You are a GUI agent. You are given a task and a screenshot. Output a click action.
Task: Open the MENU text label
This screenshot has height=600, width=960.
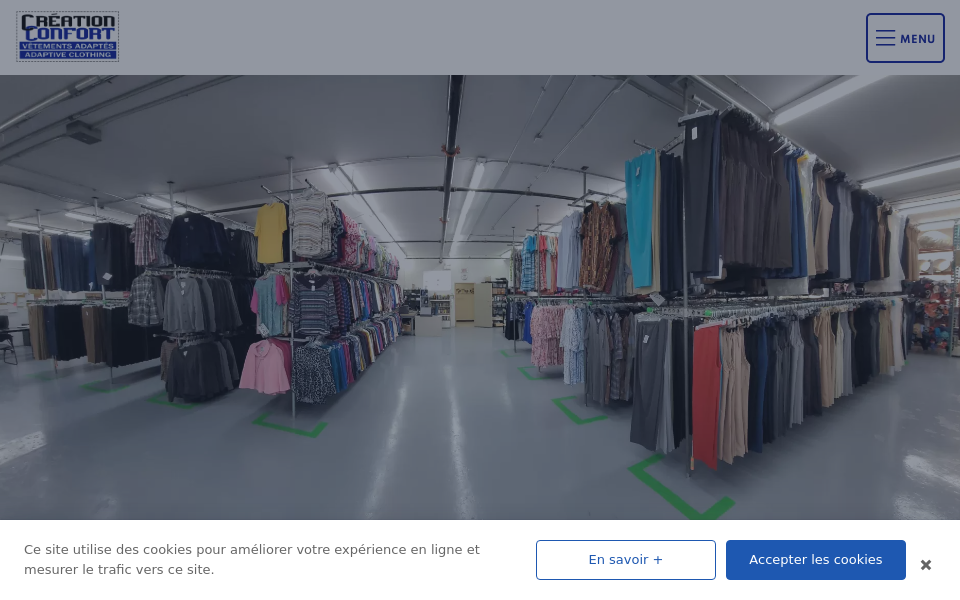917,39
